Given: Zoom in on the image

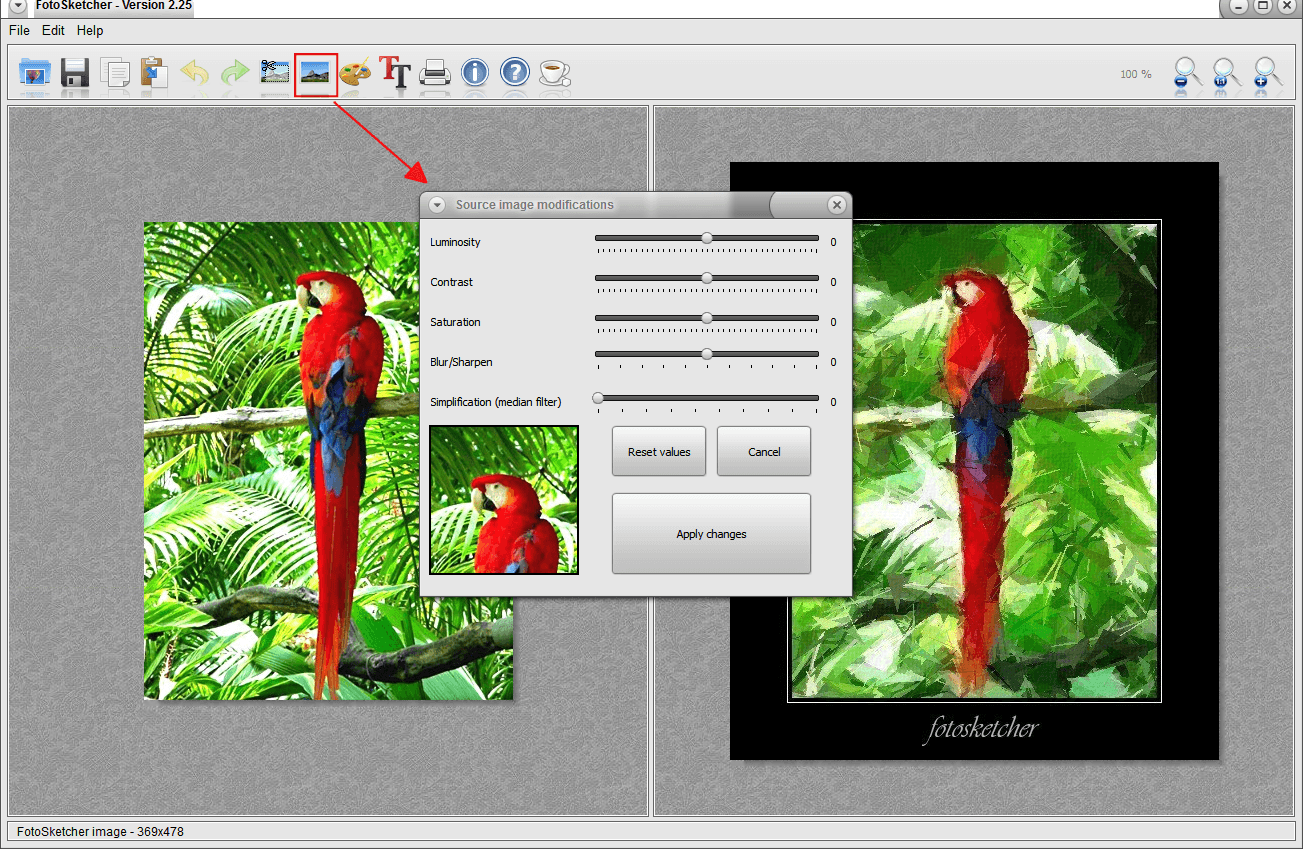Looking at the screenshot, I should pyautogui.click(x=1263, y=73).
